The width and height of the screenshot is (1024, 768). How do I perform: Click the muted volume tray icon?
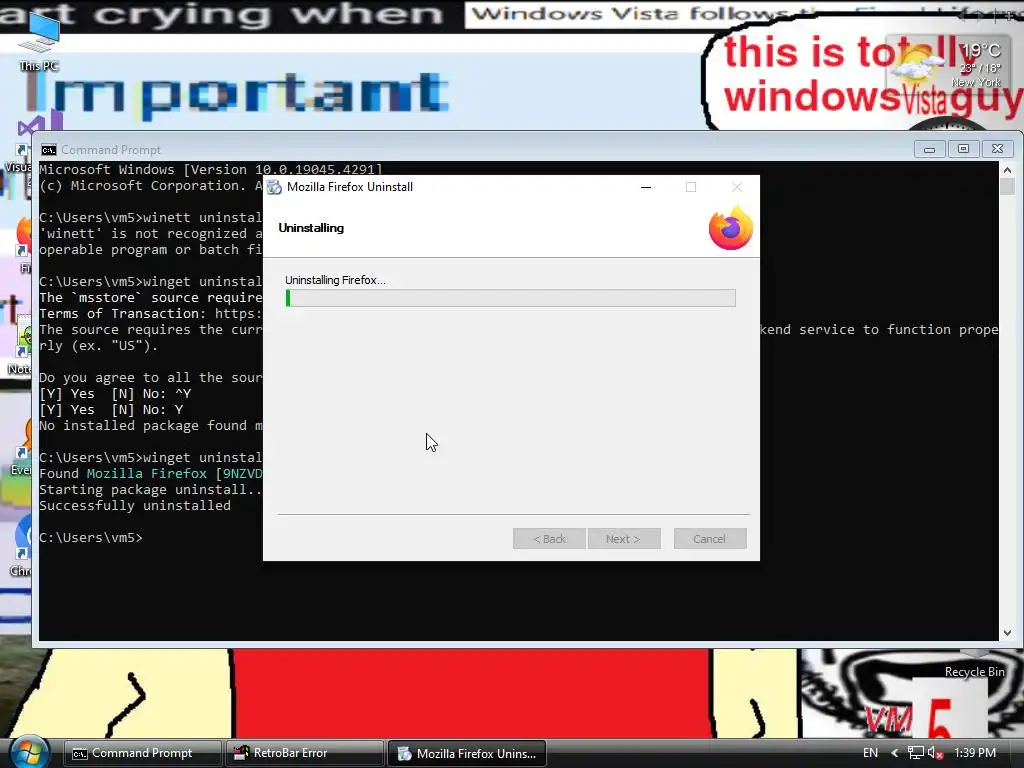pos(935,753)
